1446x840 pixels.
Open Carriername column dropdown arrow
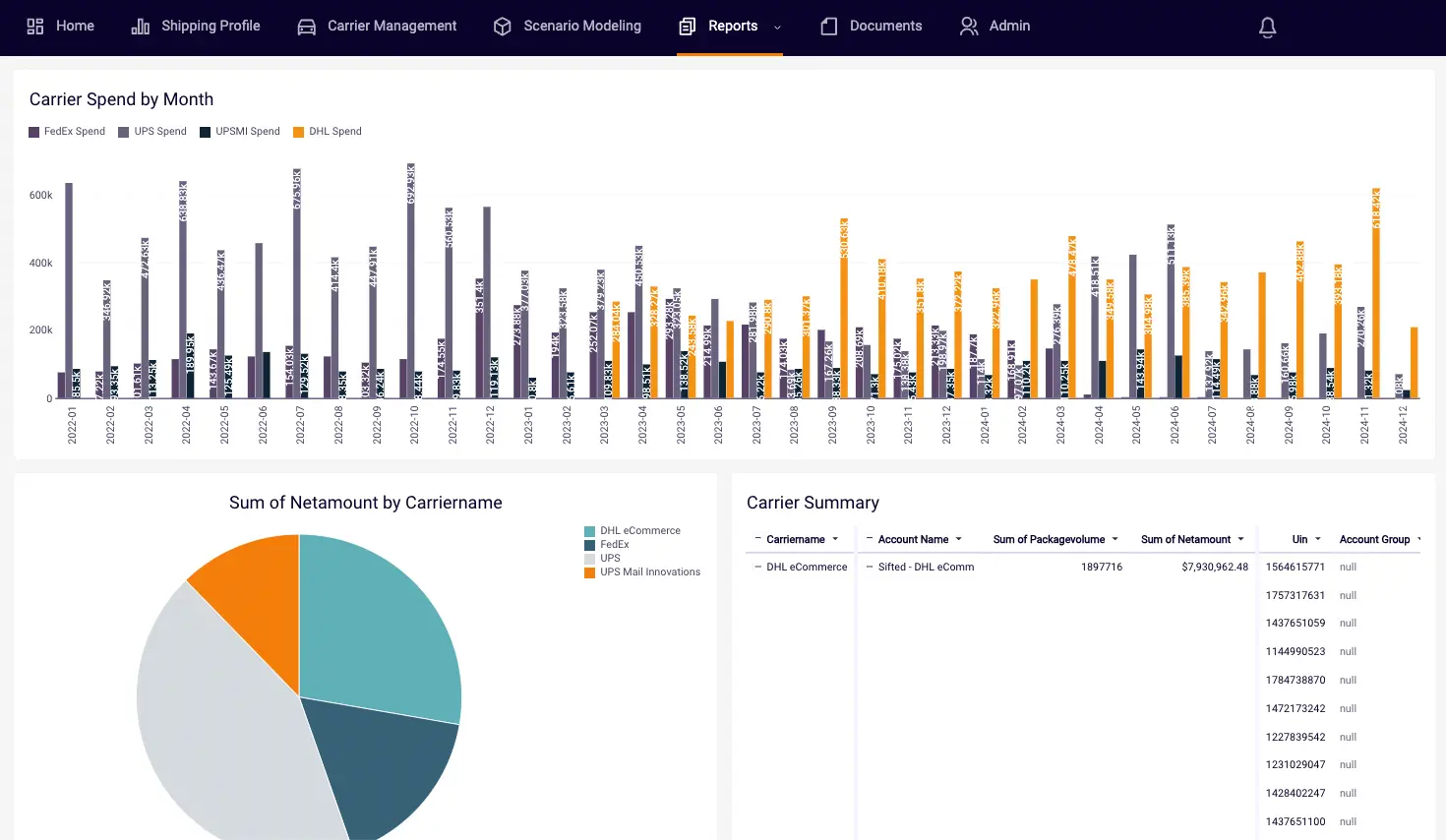click(835, 539)
